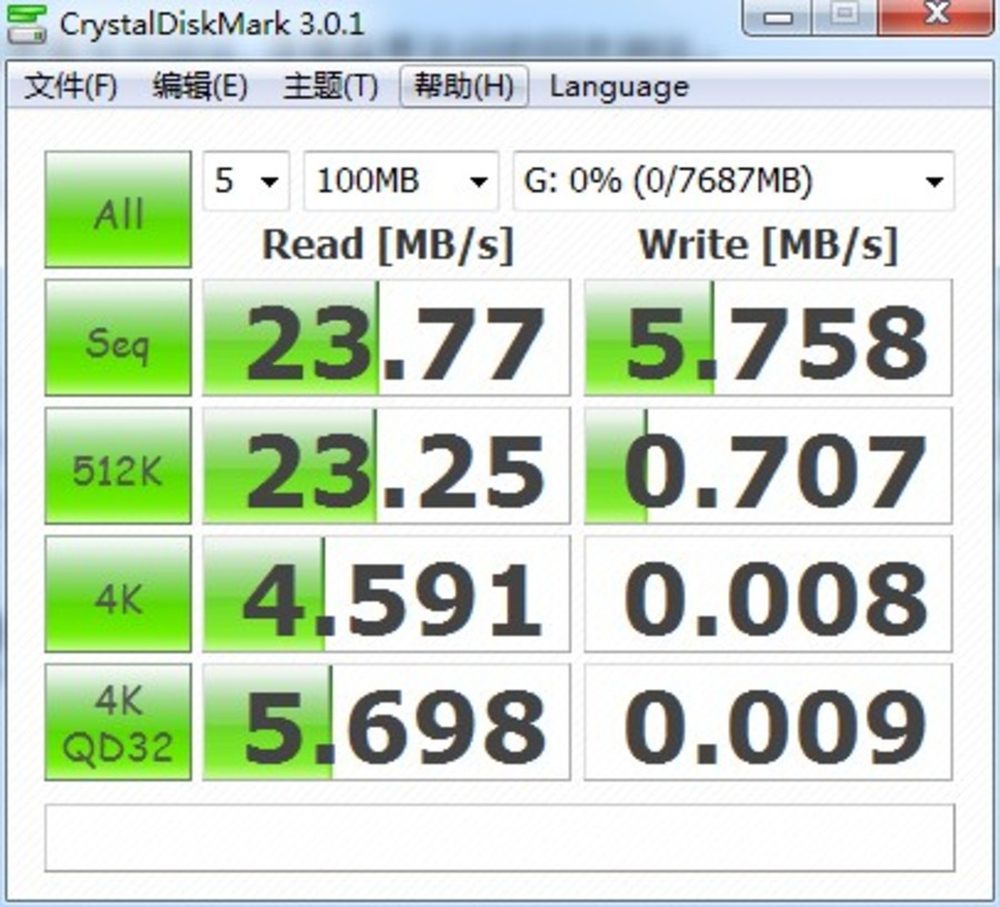Click the 4K write result 0.008
The width and height of the screenshot is (1000, 907).
click(x=768, y=594)
